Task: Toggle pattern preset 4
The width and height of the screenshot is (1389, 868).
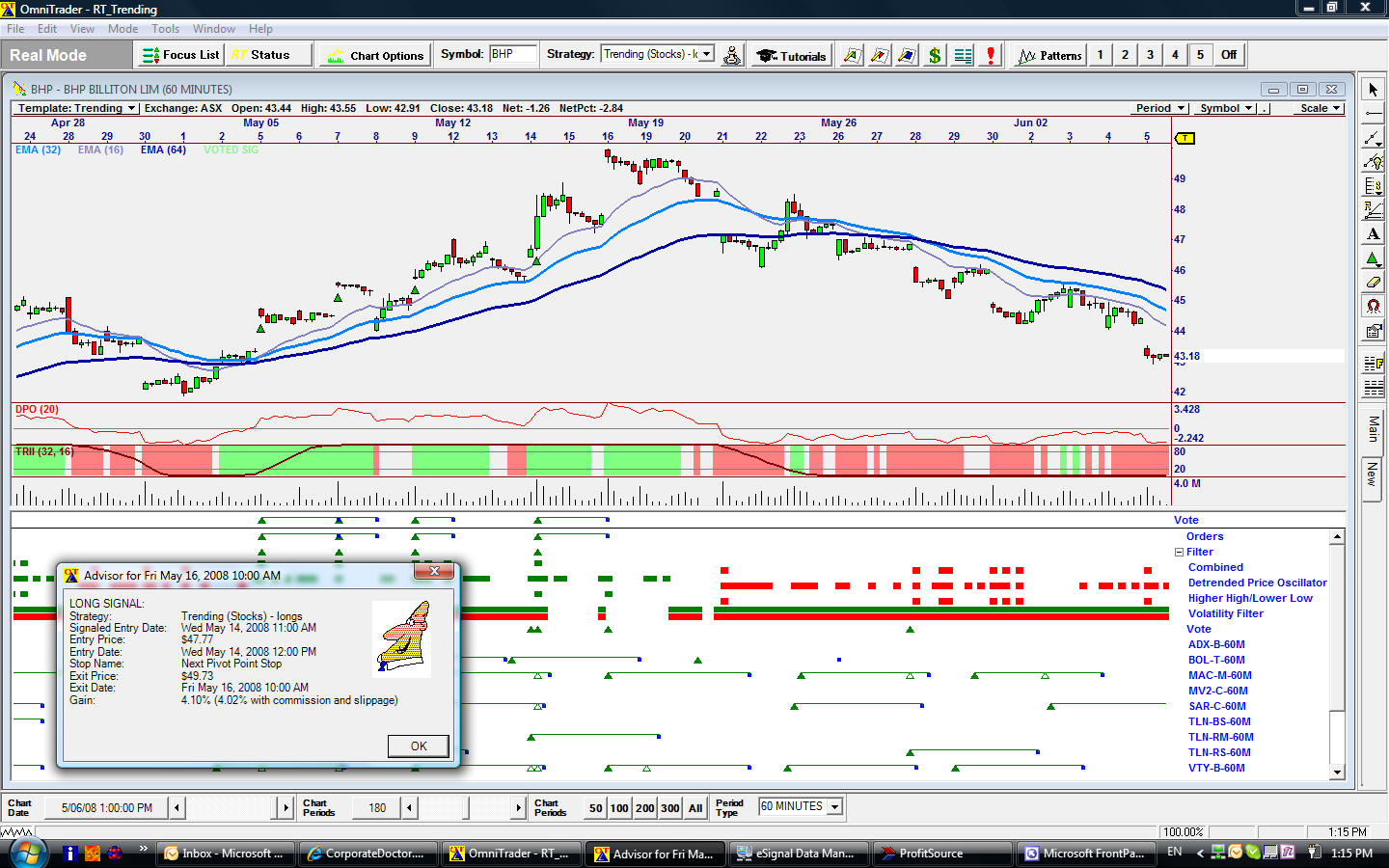Action: tap(1175, 55)
